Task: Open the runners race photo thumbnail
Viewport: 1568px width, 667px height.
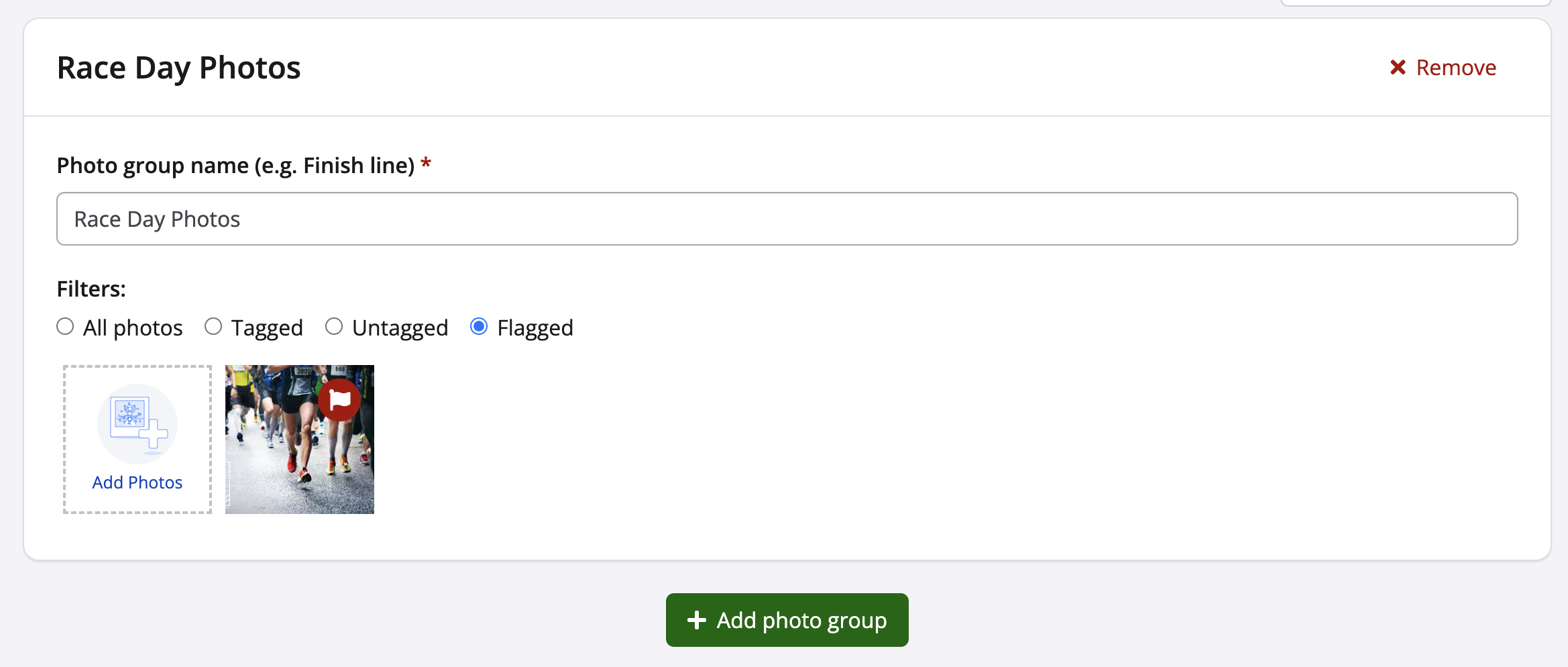Action: (288, 456)
